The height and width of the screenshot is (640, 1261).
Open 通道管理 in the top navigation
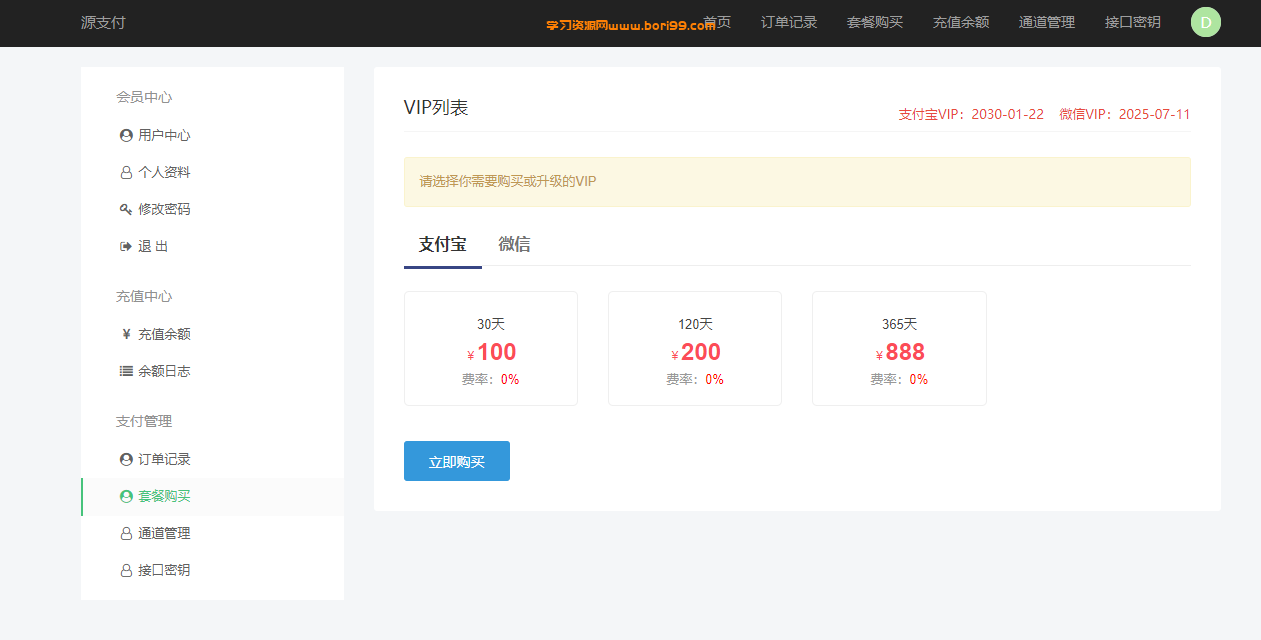click(x=1047, y=22)
